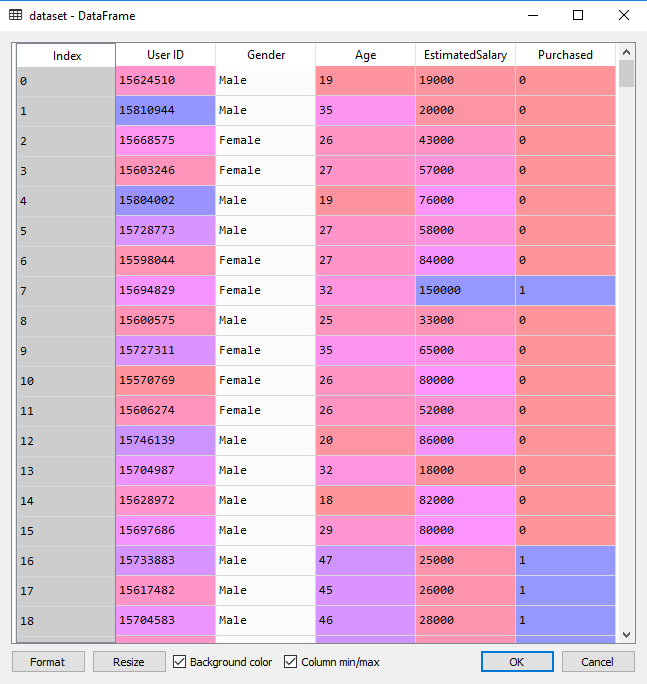Click the Gender column header
This screenshot has width=647, height=684.
click(x=265, y=55)
